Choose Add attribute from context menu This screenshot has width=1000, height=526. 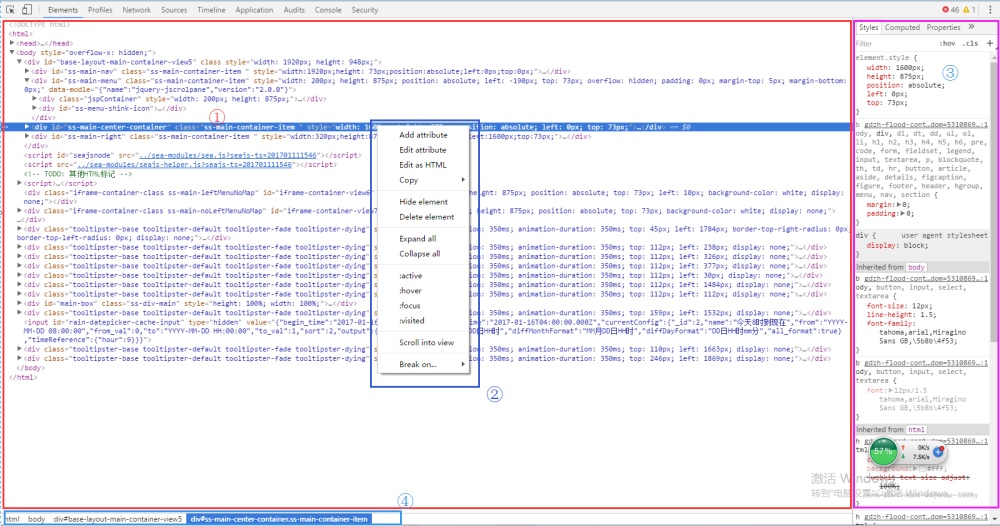pyautogui.click(x=424, y=135)
